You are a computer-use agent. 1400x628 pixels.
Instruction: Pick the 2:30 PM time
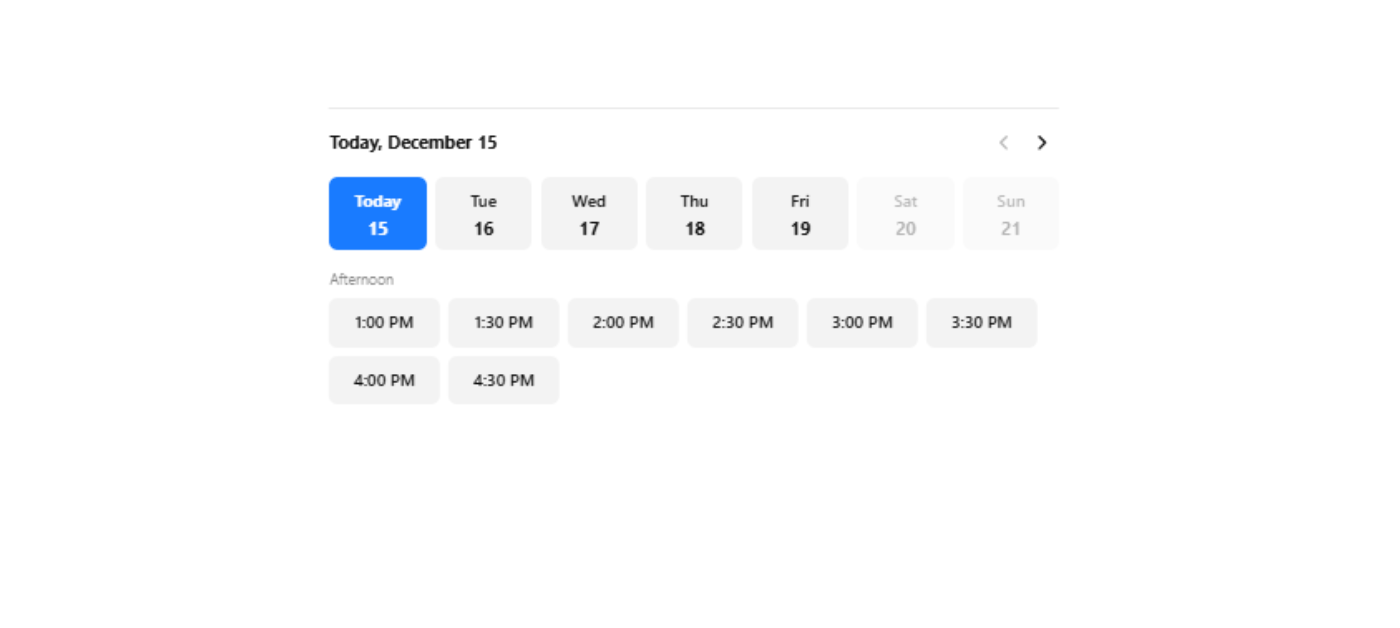coord(742,322)
